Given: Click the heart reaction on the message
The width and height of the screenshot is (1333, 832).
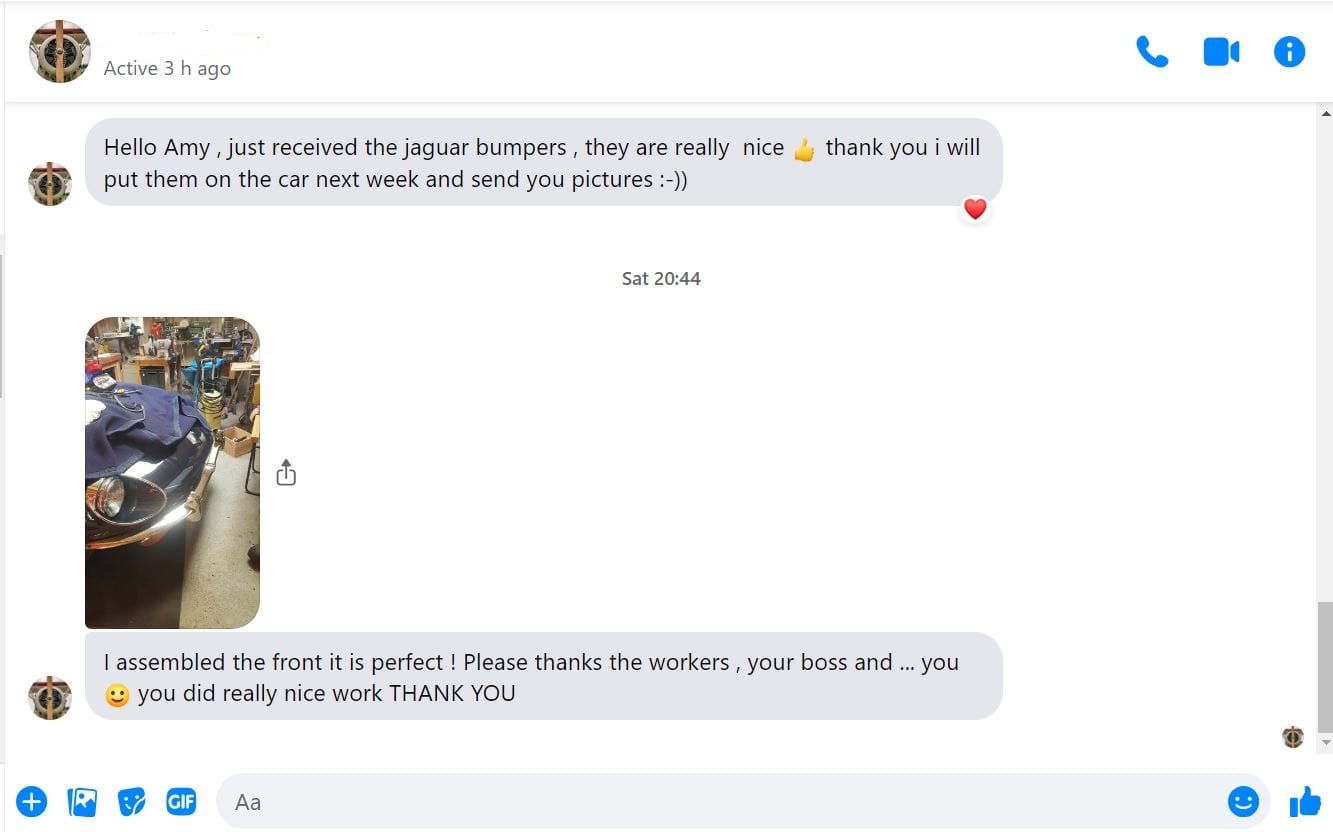Looking at the screenshot, I should coord(975,209).
